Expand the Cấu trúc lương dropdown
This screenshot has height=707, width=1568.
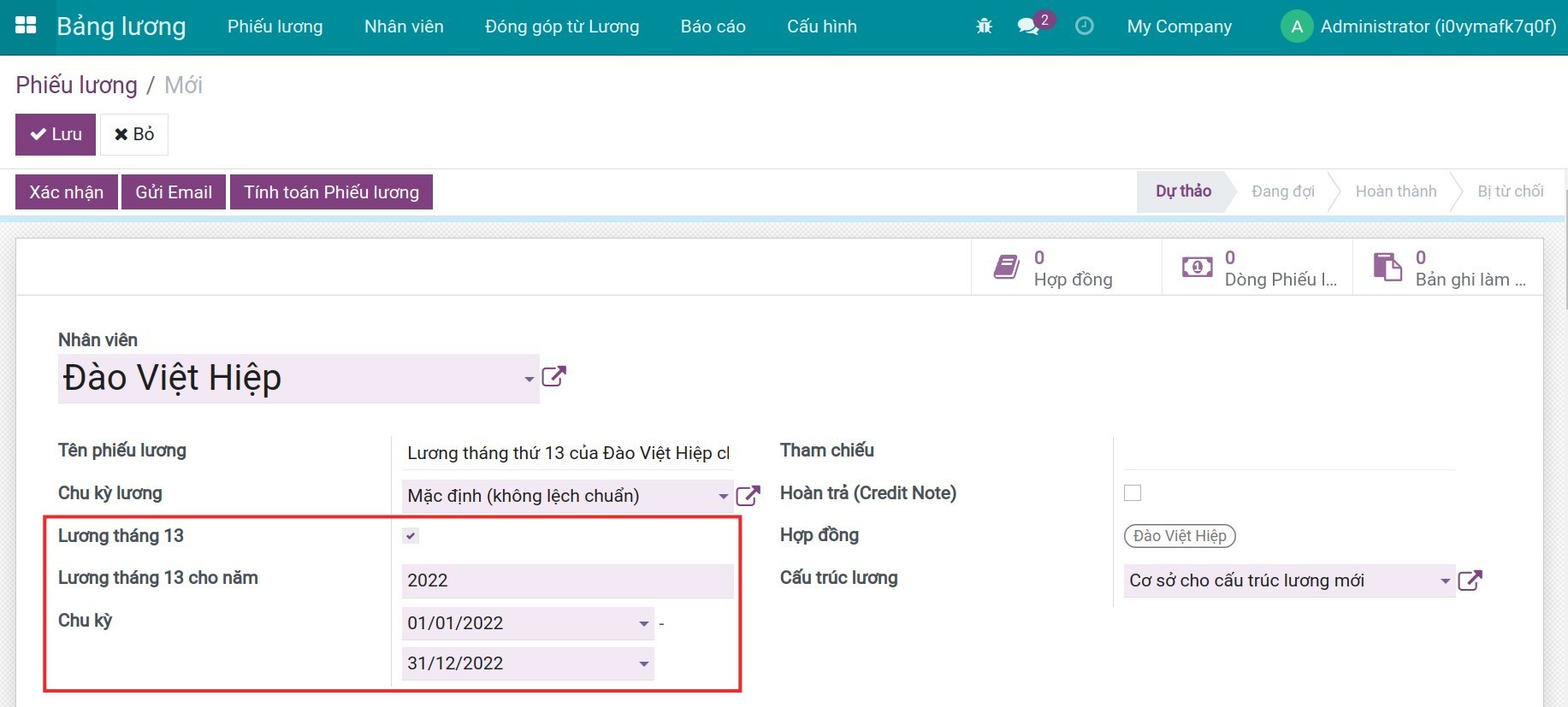click(x=1445, y=580)
